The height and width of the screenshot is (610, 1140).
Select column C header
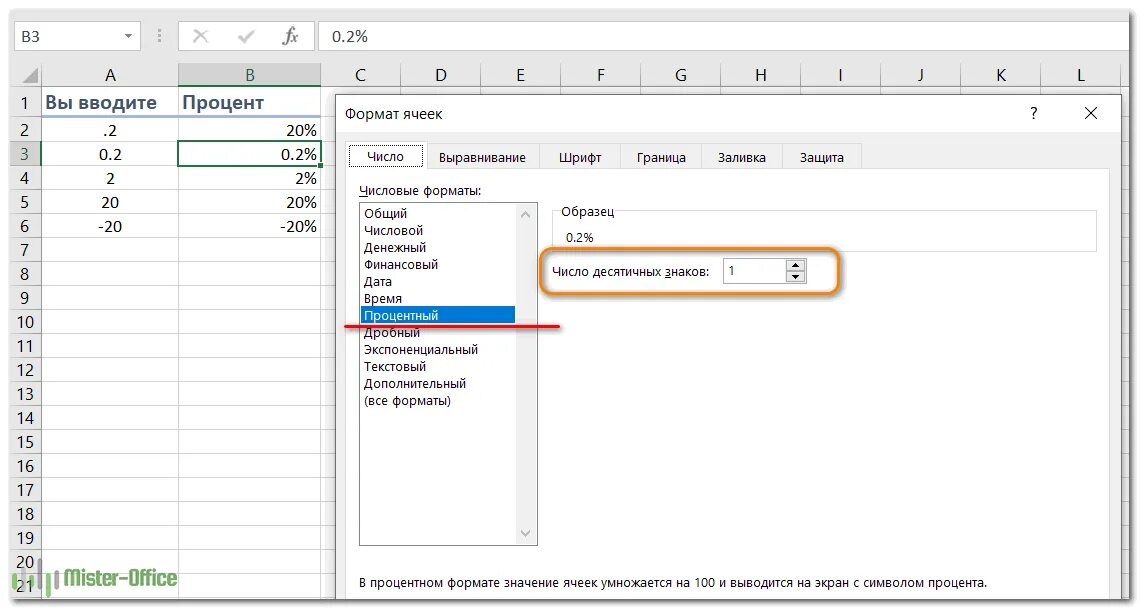click(x=361, y=75)
